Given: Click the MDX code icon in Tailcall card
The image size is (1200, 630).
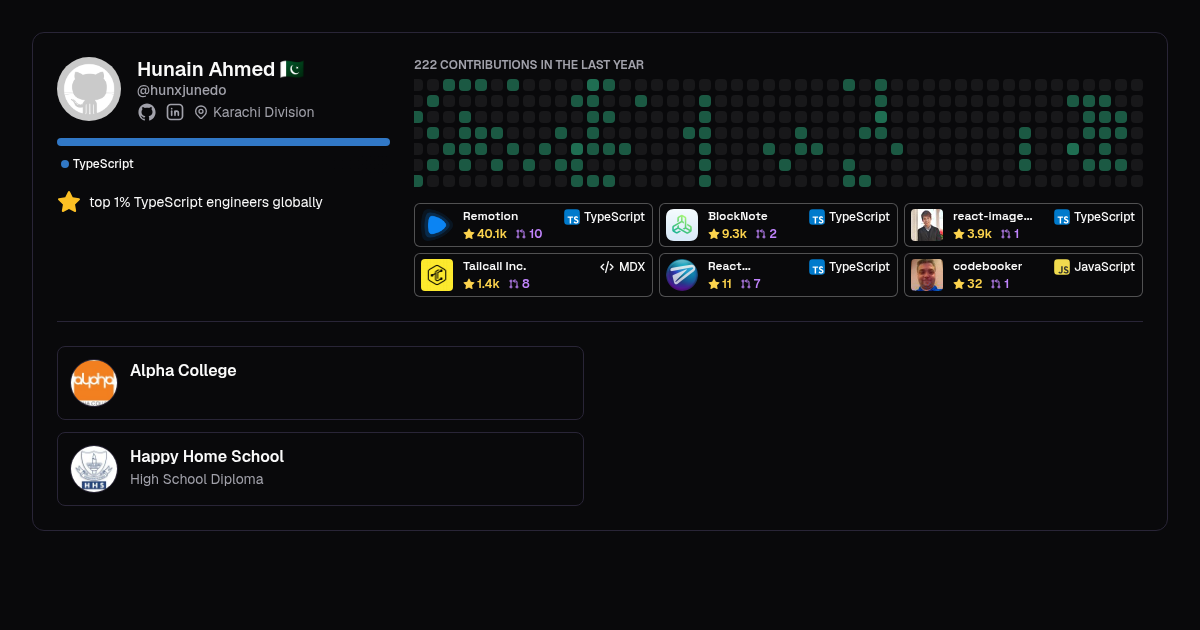Looking at the screenshot, I should [607, 267].
